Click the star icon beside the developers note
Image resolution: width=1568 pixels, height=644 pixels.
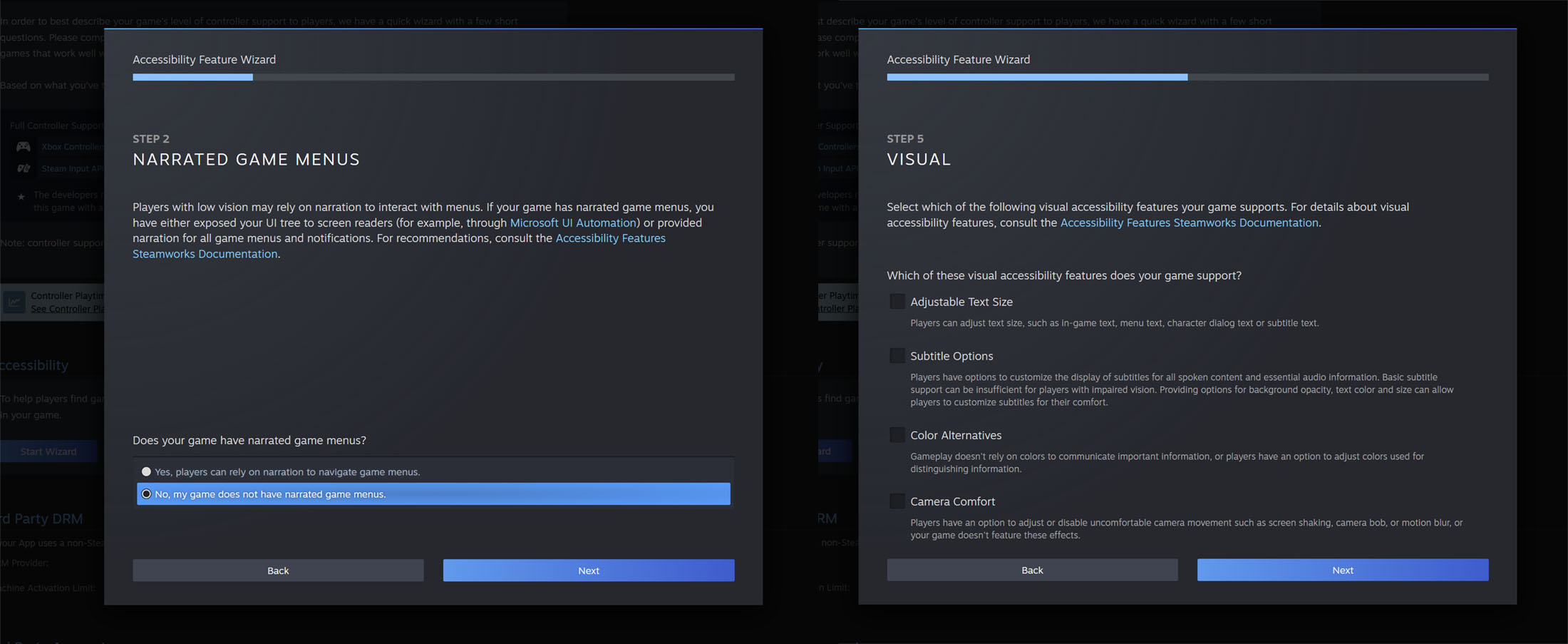21,197
